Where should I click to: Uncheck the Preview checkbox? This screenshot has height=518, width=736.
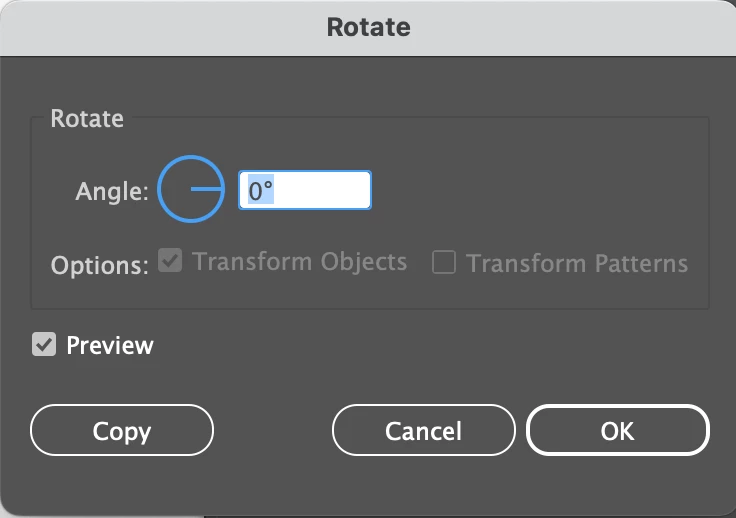44,346
